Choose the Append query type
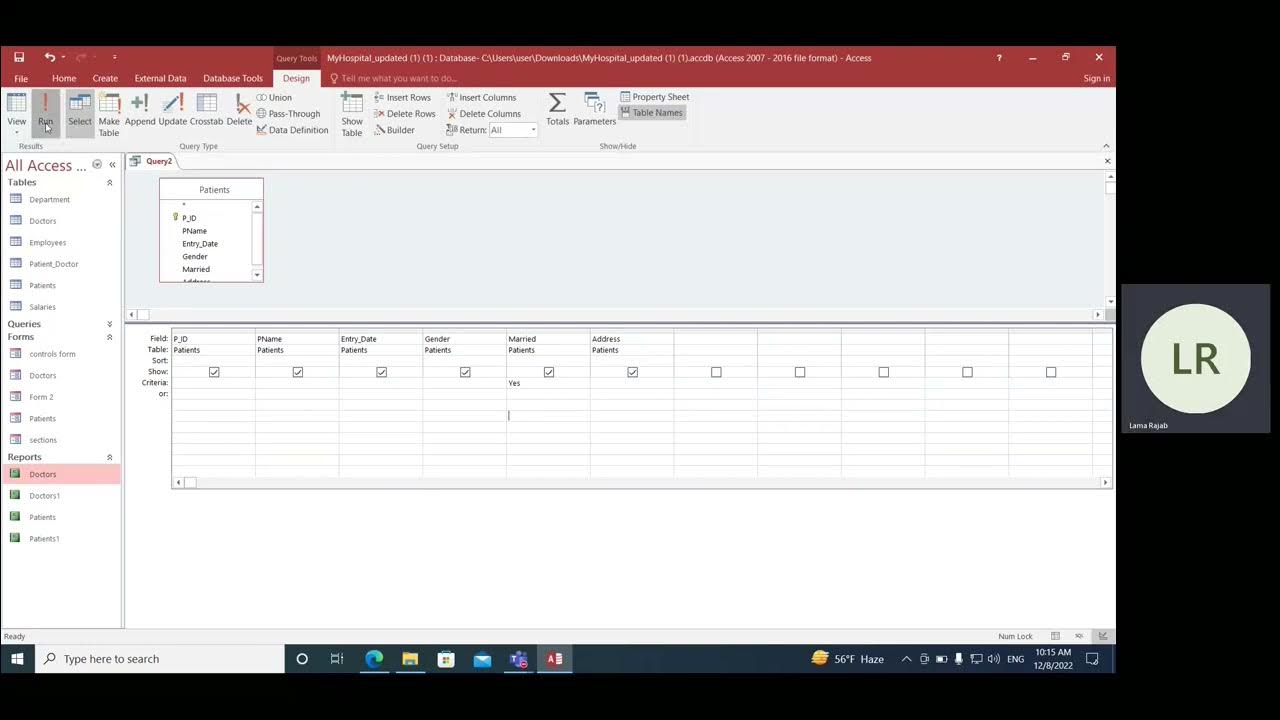The height and width of the screenshot is (720, 1280). (140, 110)
